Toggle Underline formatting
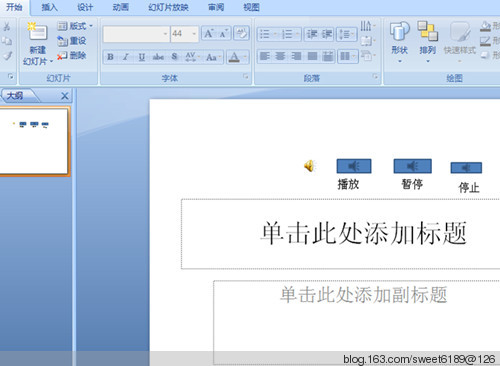The height and width of the screenshot is (366, 500). 142,57
